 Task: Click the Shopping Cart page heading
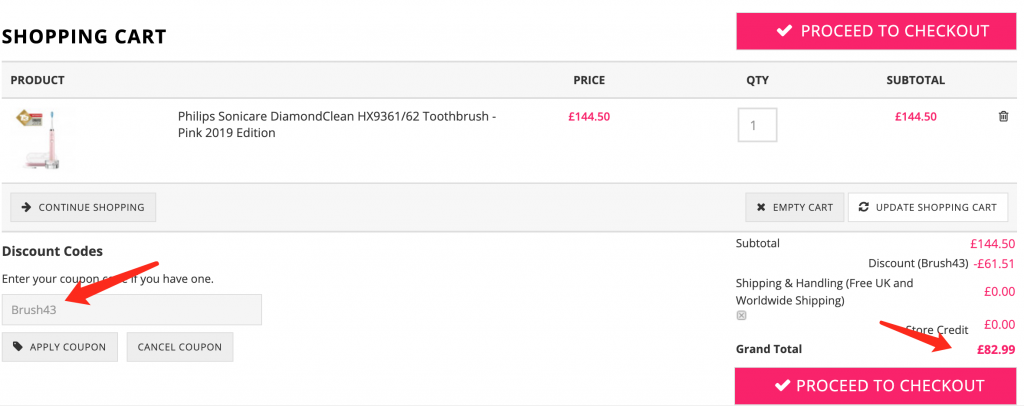tap(84, 37)
